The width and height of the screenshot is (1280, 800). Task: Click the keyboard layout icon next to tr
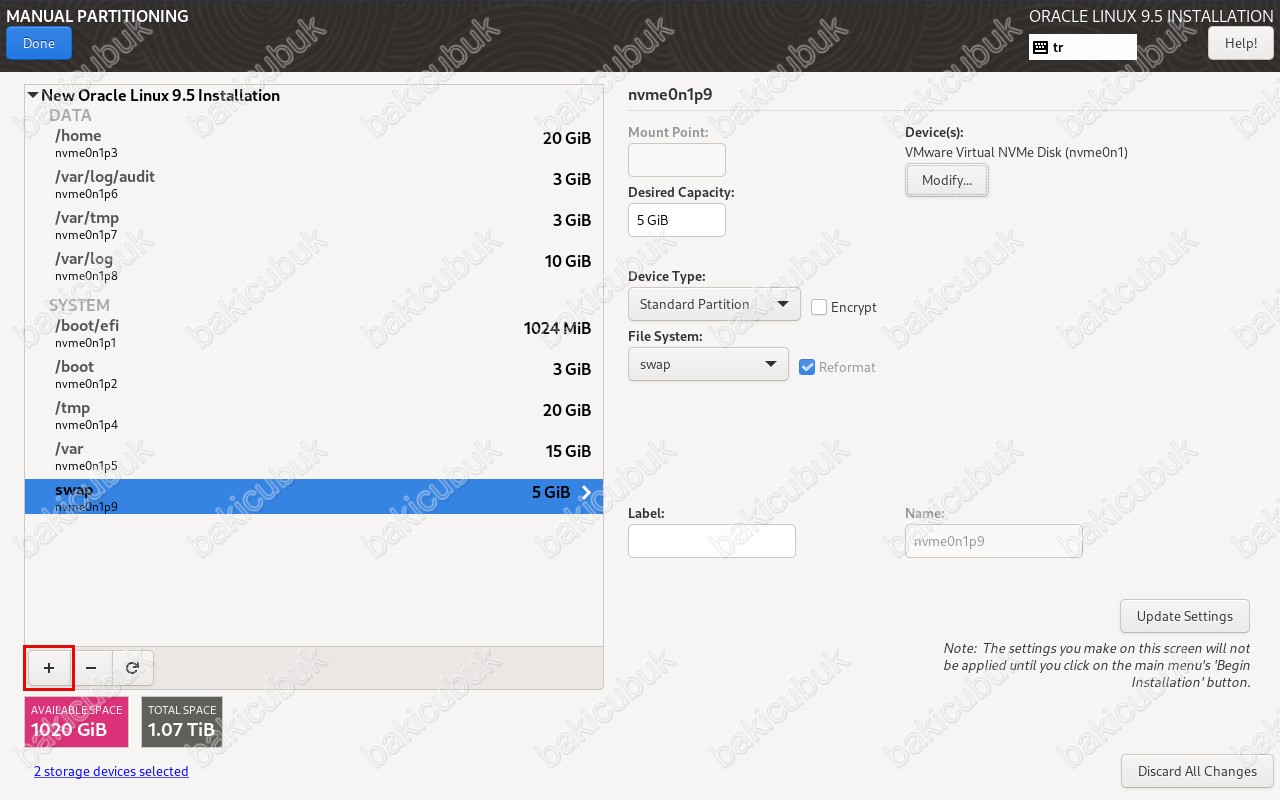pos(1040,47)
